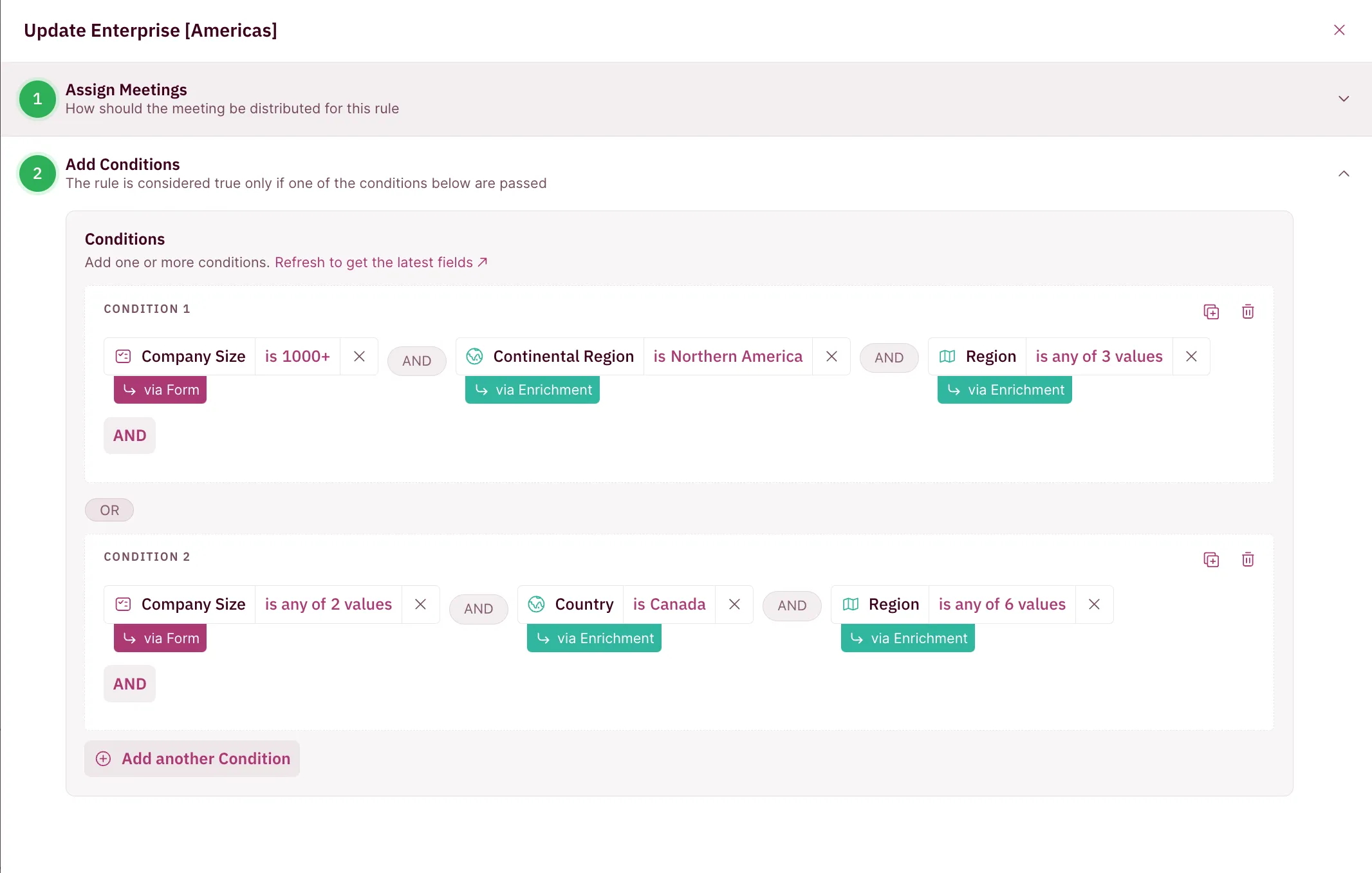Viewport: 1372px width, 873px height.
Task: Click via Form tag under Condition 1
Action: 160,390
